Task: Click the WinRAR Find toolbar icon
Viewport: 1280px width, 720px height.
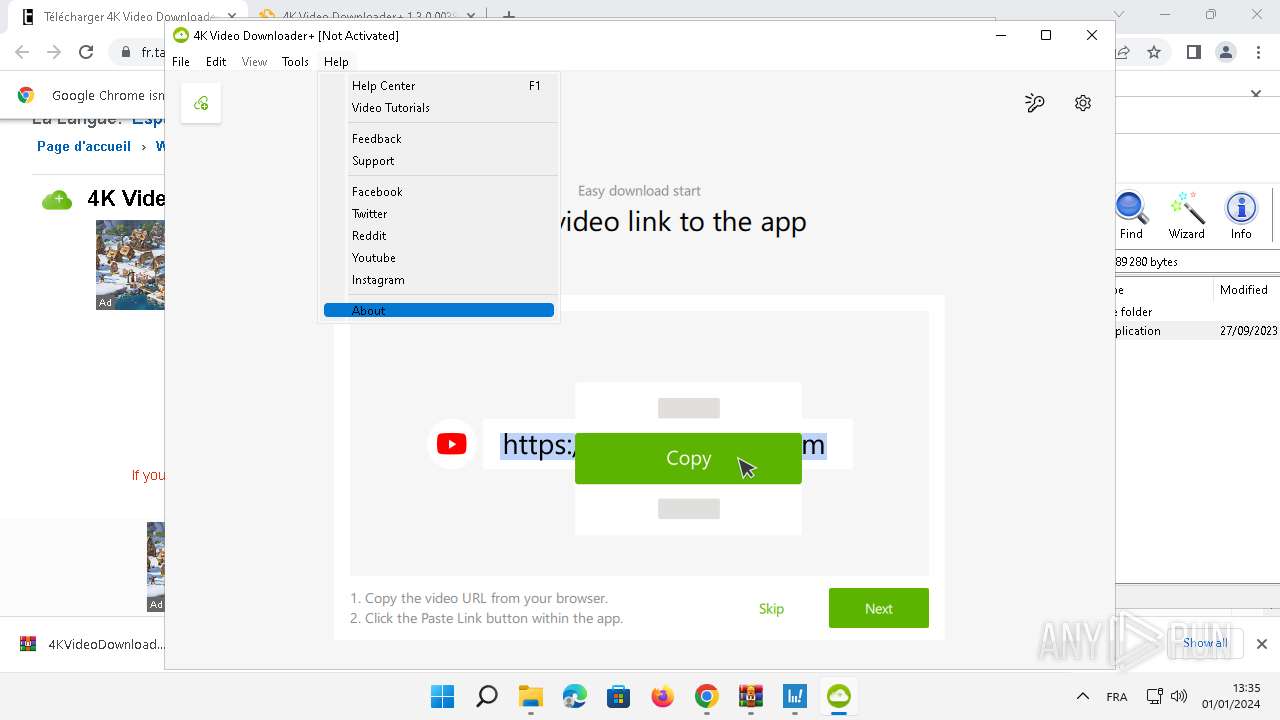Action: tap(1131, 216)
